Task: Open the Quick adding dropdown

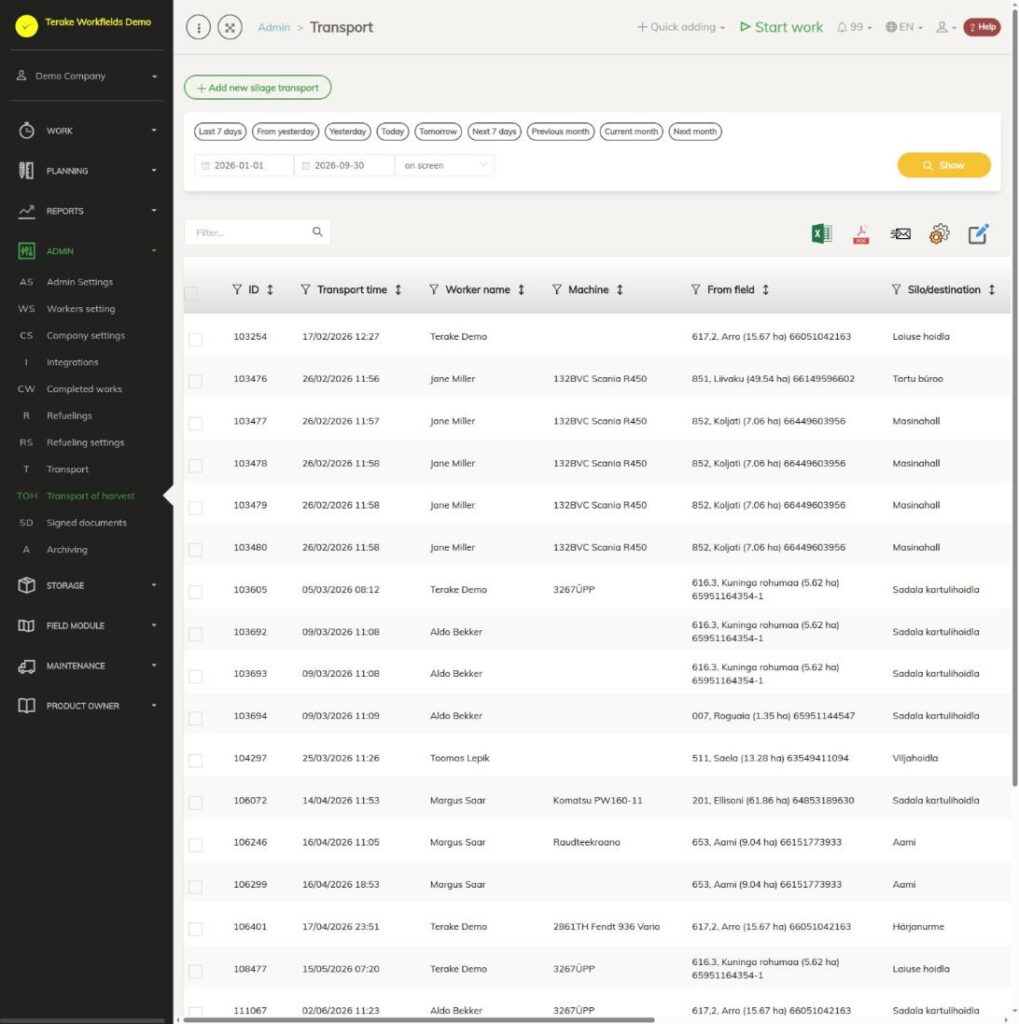Action: point(681,27)
